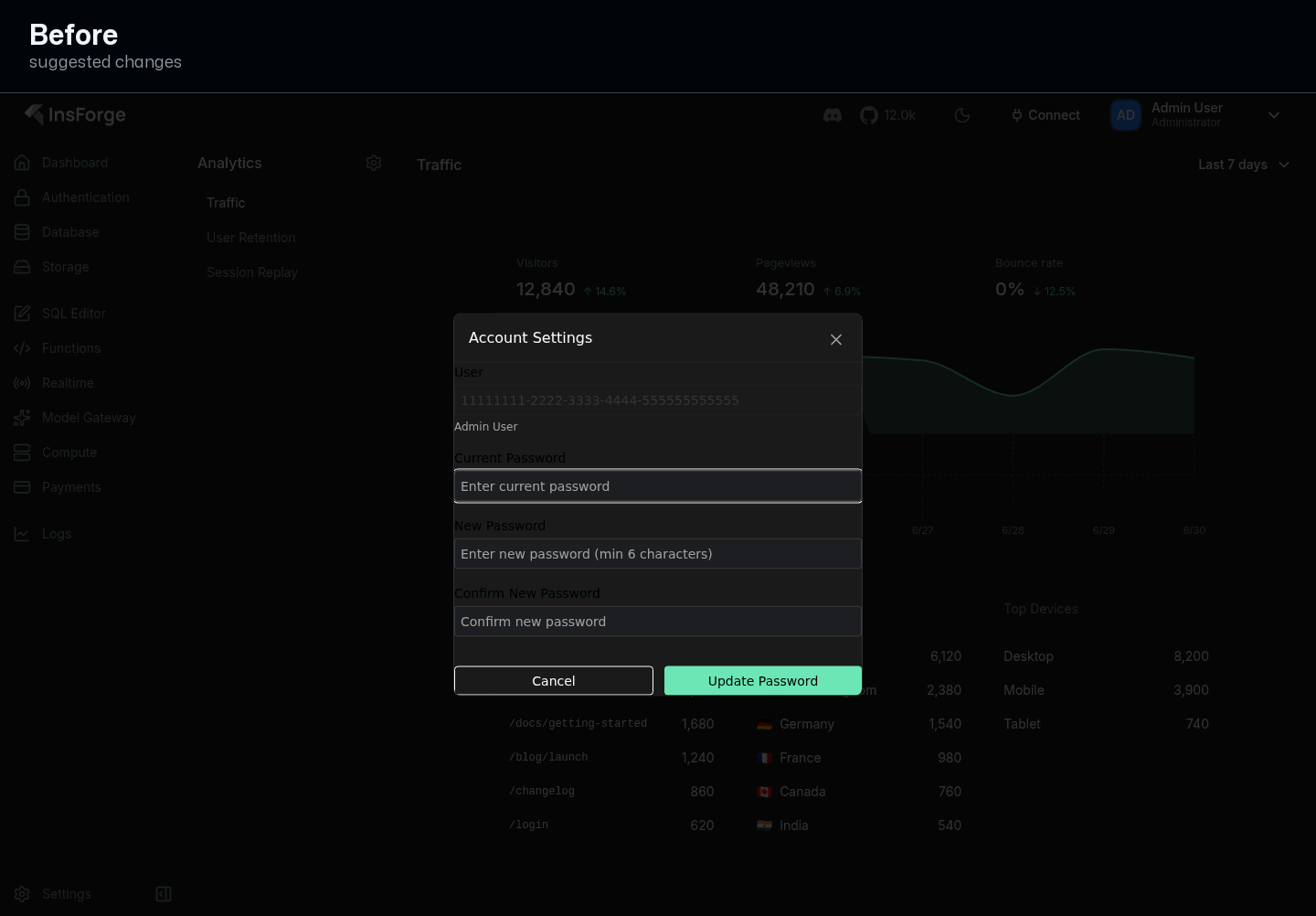Click the Germany flag icon
Screen dimensions: 1316x916
tap(765, 724)
